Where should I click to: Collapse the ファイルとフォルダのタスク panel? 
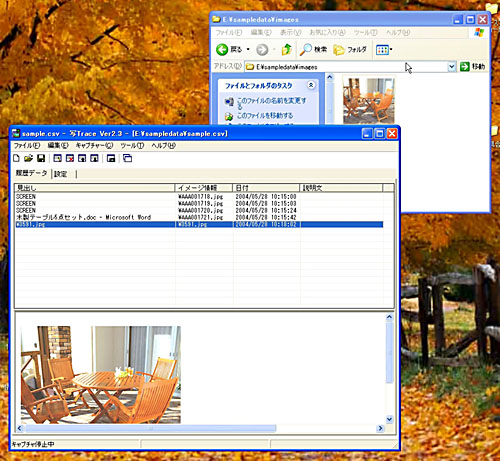tap(311, 85)
